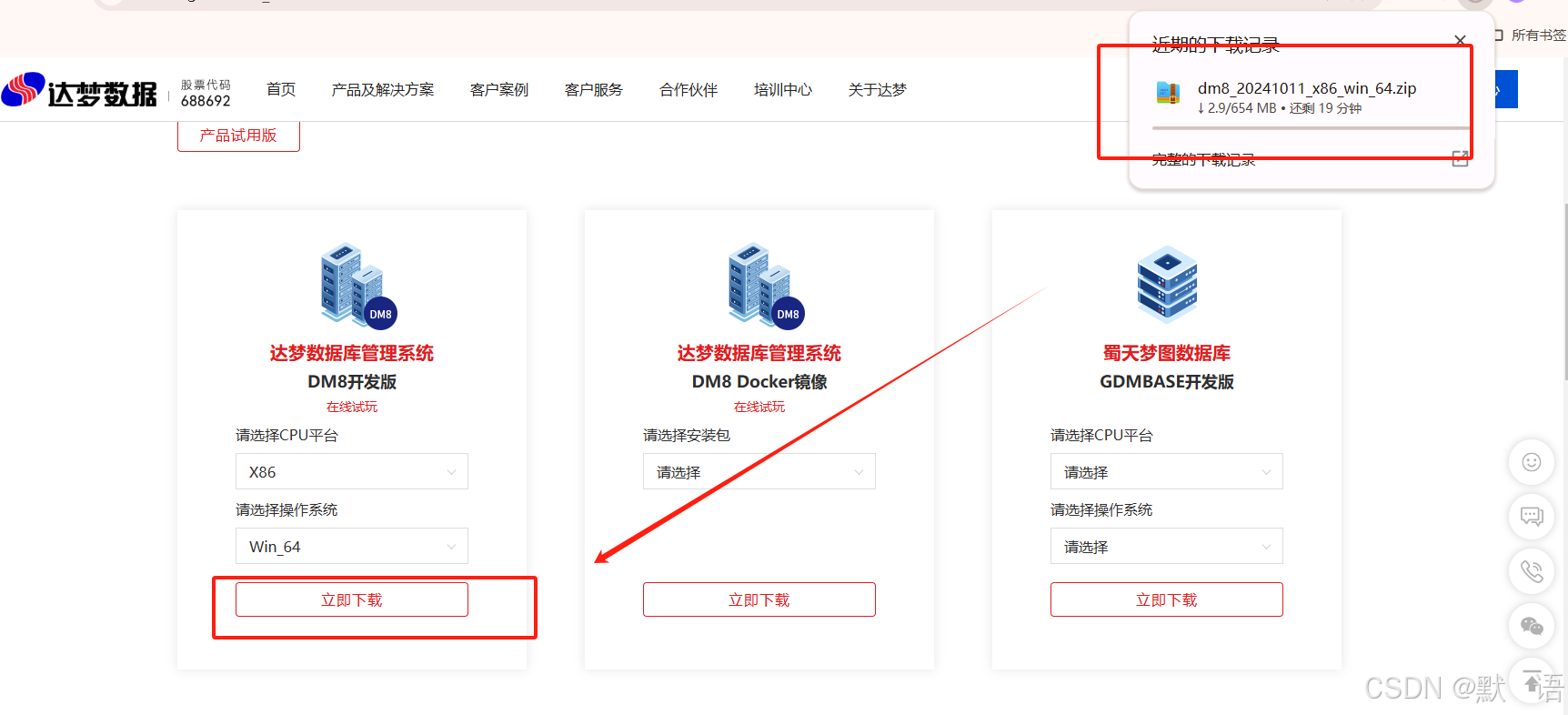This screenshot has height=715, width=1568.
Task: Click the GDMBASE开发版 heading
Action: (x=1167, y=381)
